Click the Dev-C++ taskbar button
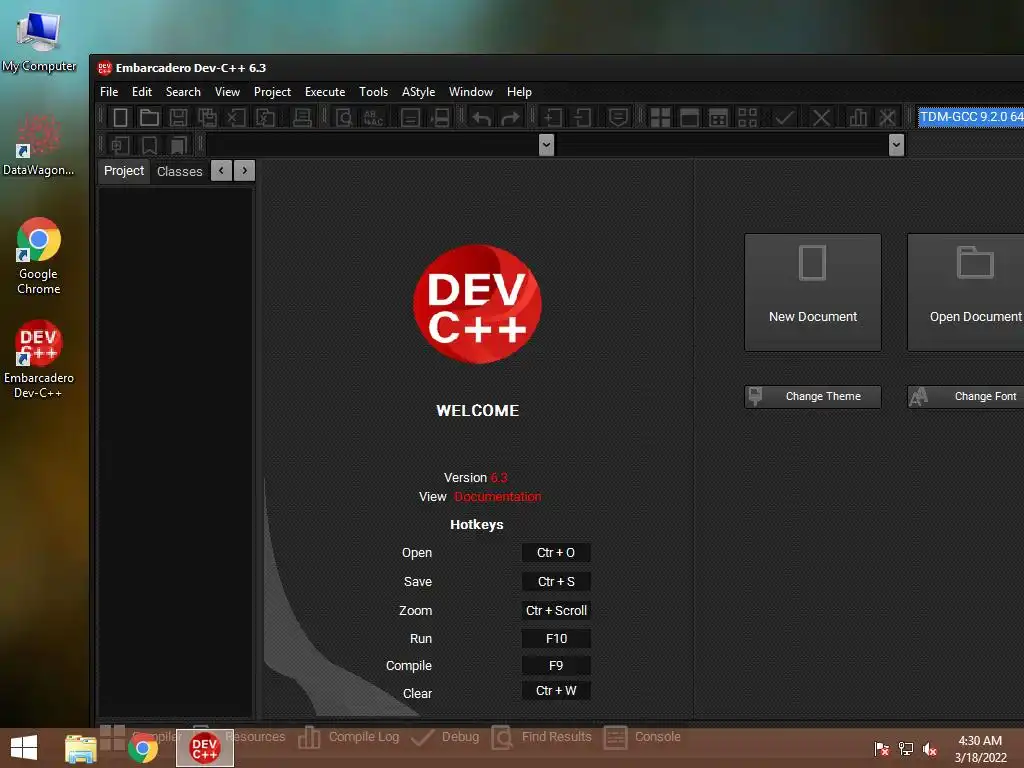This screenshot has width=1024, height=768. coord(204,748)
